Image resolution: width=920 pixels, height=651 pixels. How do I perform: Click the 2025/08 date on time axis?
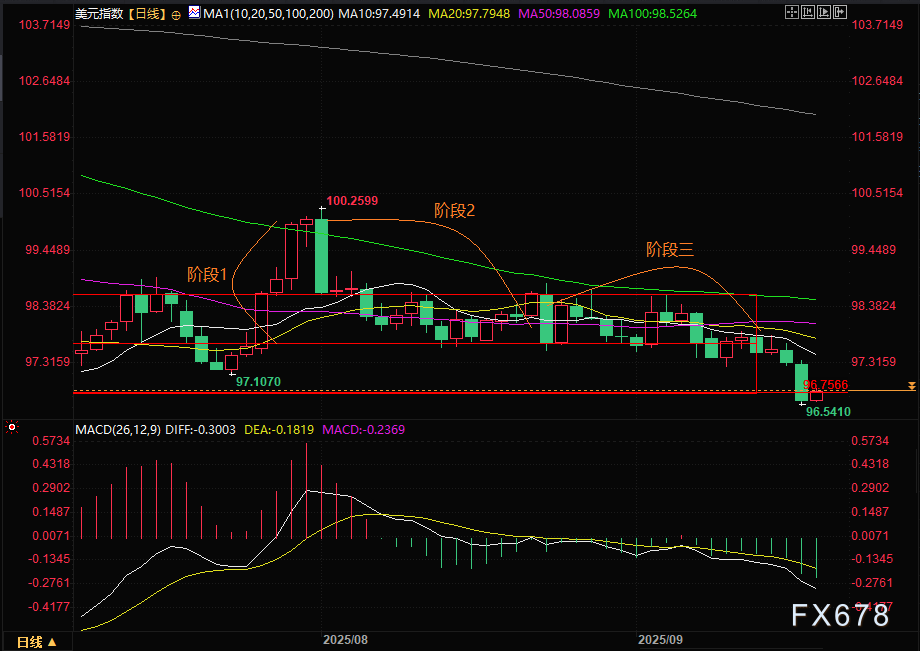pos(345,638)
